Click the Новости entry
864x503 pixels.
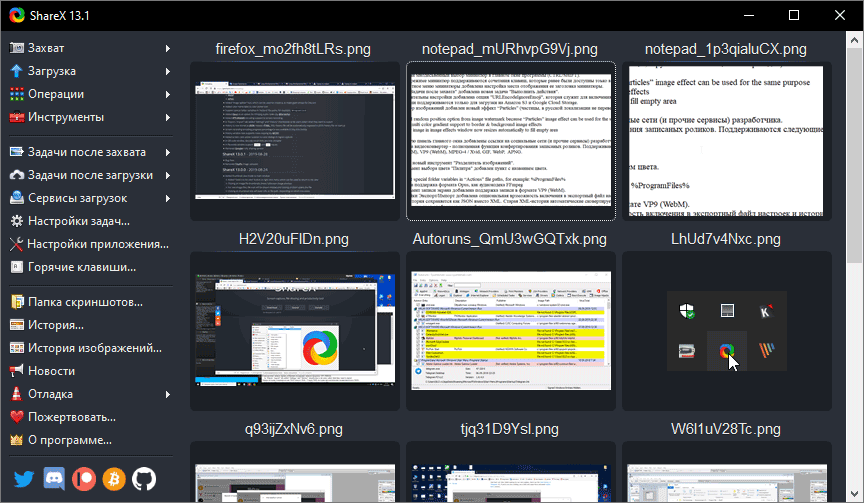pyautogui.click(x=90, y=371)
